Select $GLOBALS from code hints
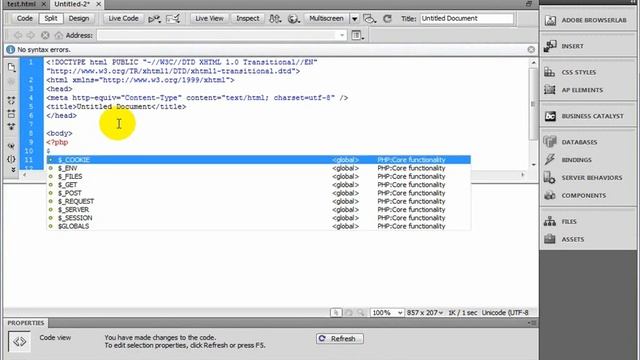Viewport: 640px width, 360px height. [x=258, y=226]
